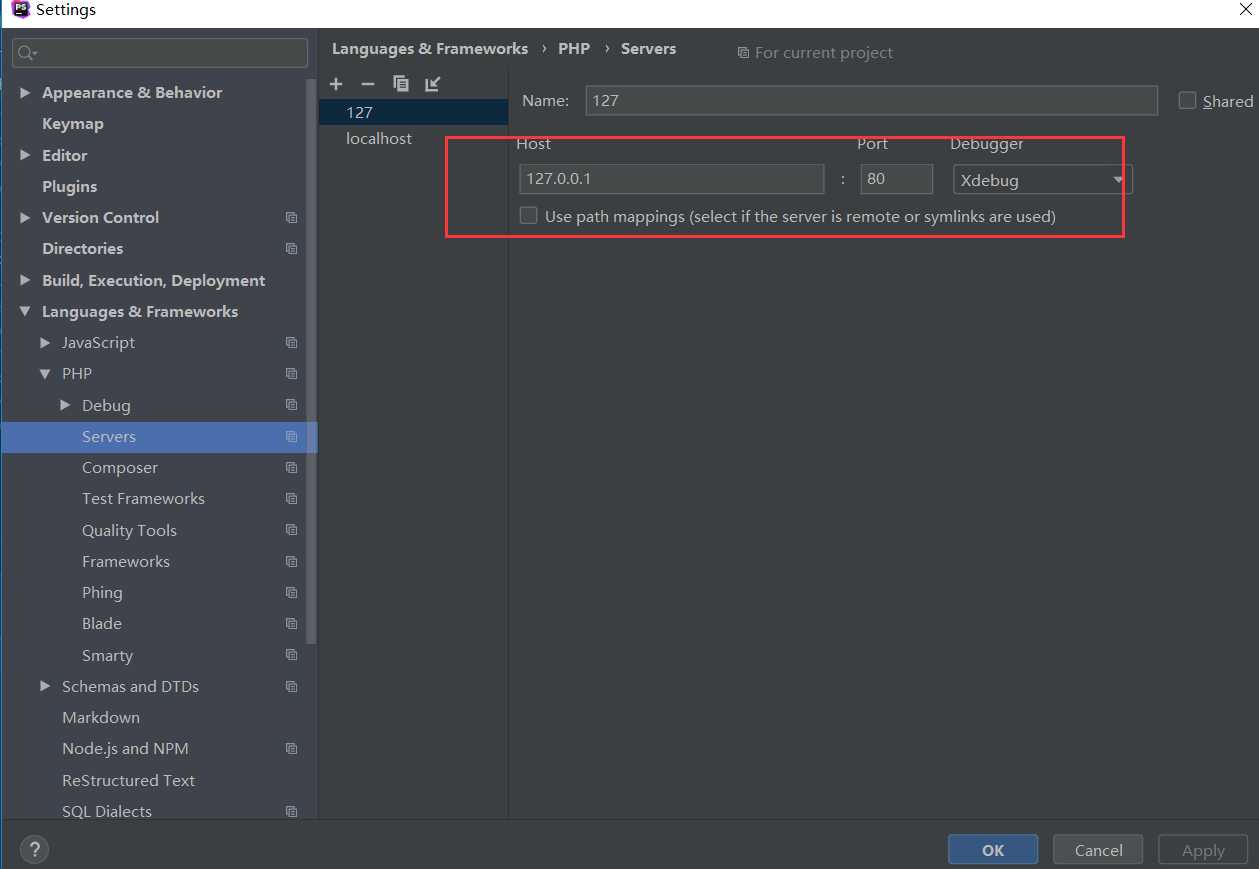The height and width of the screenshot is (869, 1259).
Task: Click the Port field showing 80
Action: tap(897, 179)
